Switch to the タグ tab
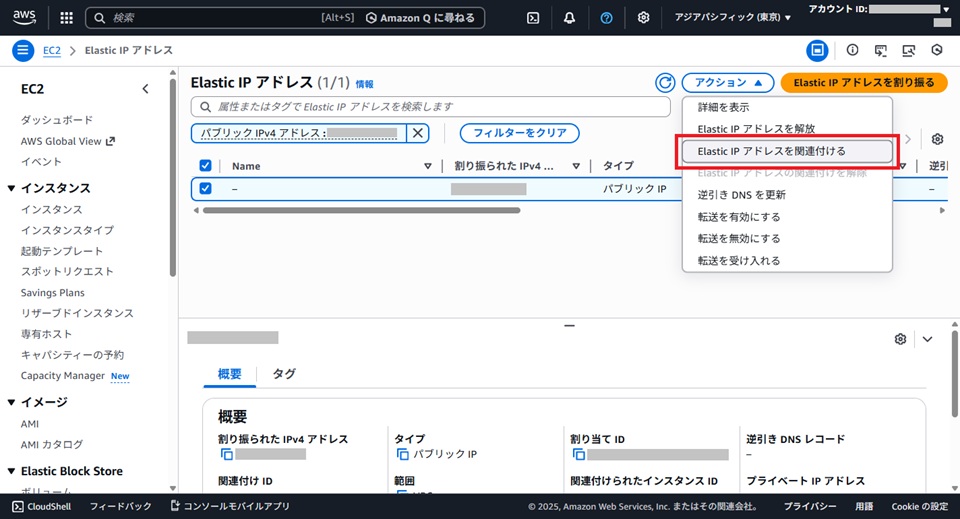Screen dimensions: 960x519 [x=284, y=374]
